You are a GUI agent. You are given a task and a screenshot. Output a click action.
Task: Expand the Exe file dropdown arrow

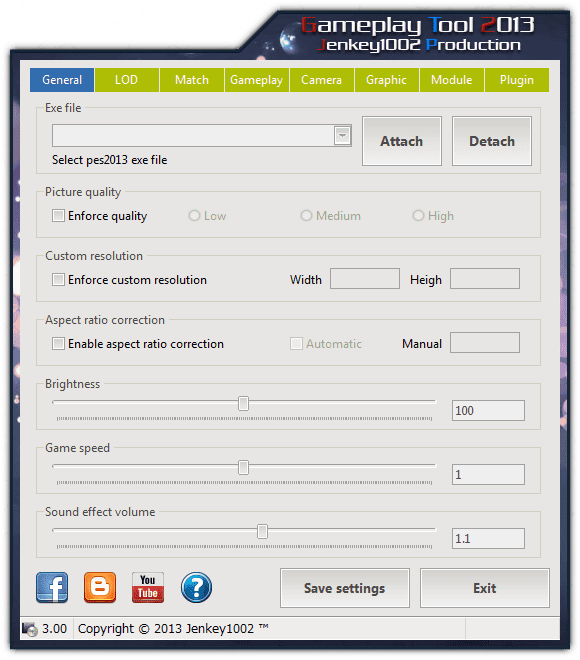(343, 136)
